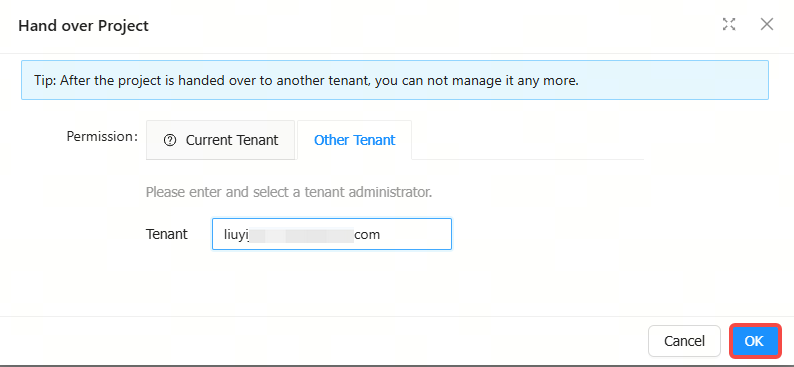Cancel the project handover
Image resolution: width=794 pixels, height=367 pixels.
(x=684, y=341)
